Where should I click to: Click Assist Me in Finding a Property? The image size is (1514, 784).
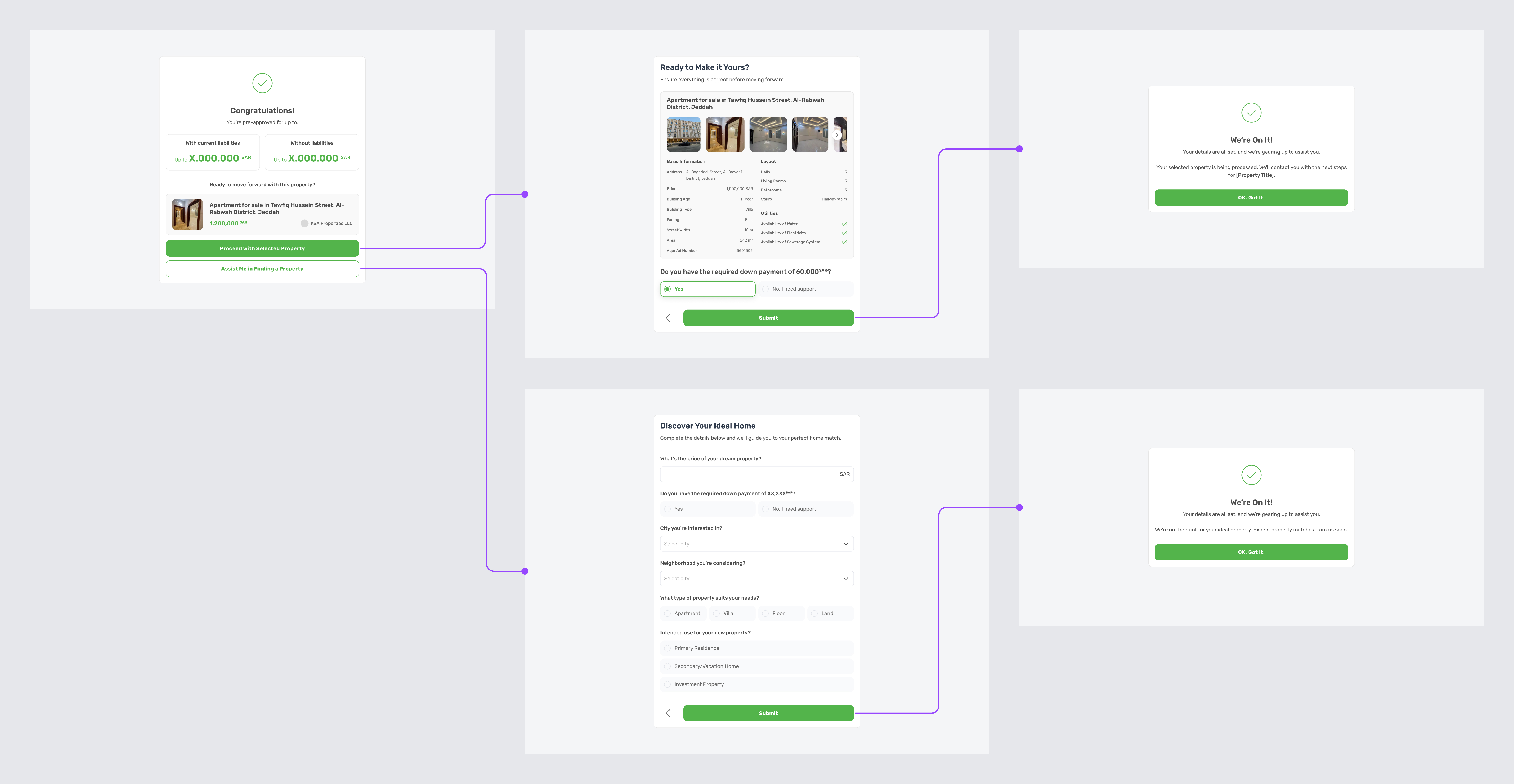tap(262, 269)
